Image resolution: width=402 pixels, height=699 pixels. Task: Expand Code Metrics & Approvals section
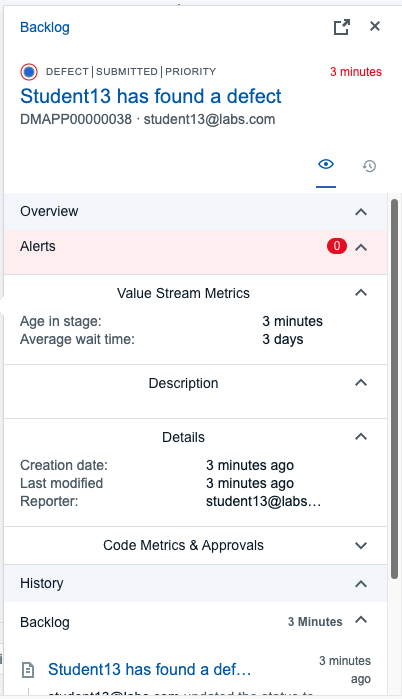point(361,545)
